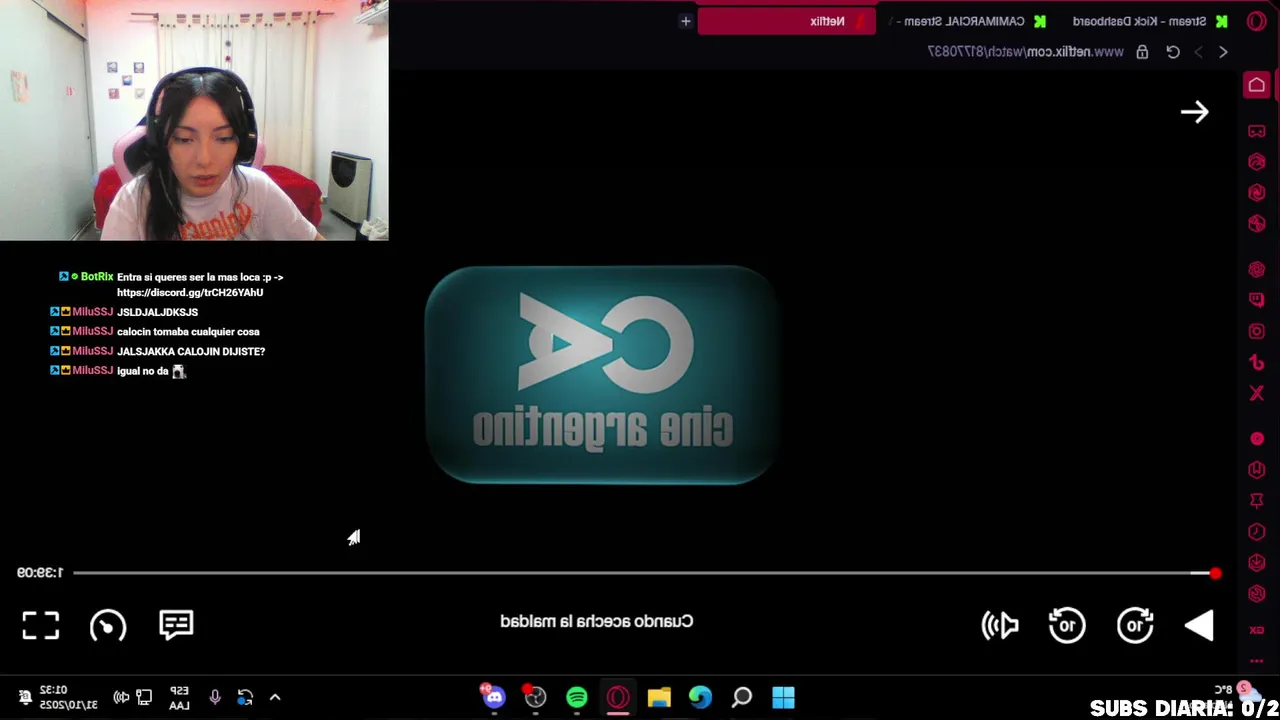The image size is (1280, 720).
Task: Click the Opera GX logo menu button
Action: tap(1257, 21)
